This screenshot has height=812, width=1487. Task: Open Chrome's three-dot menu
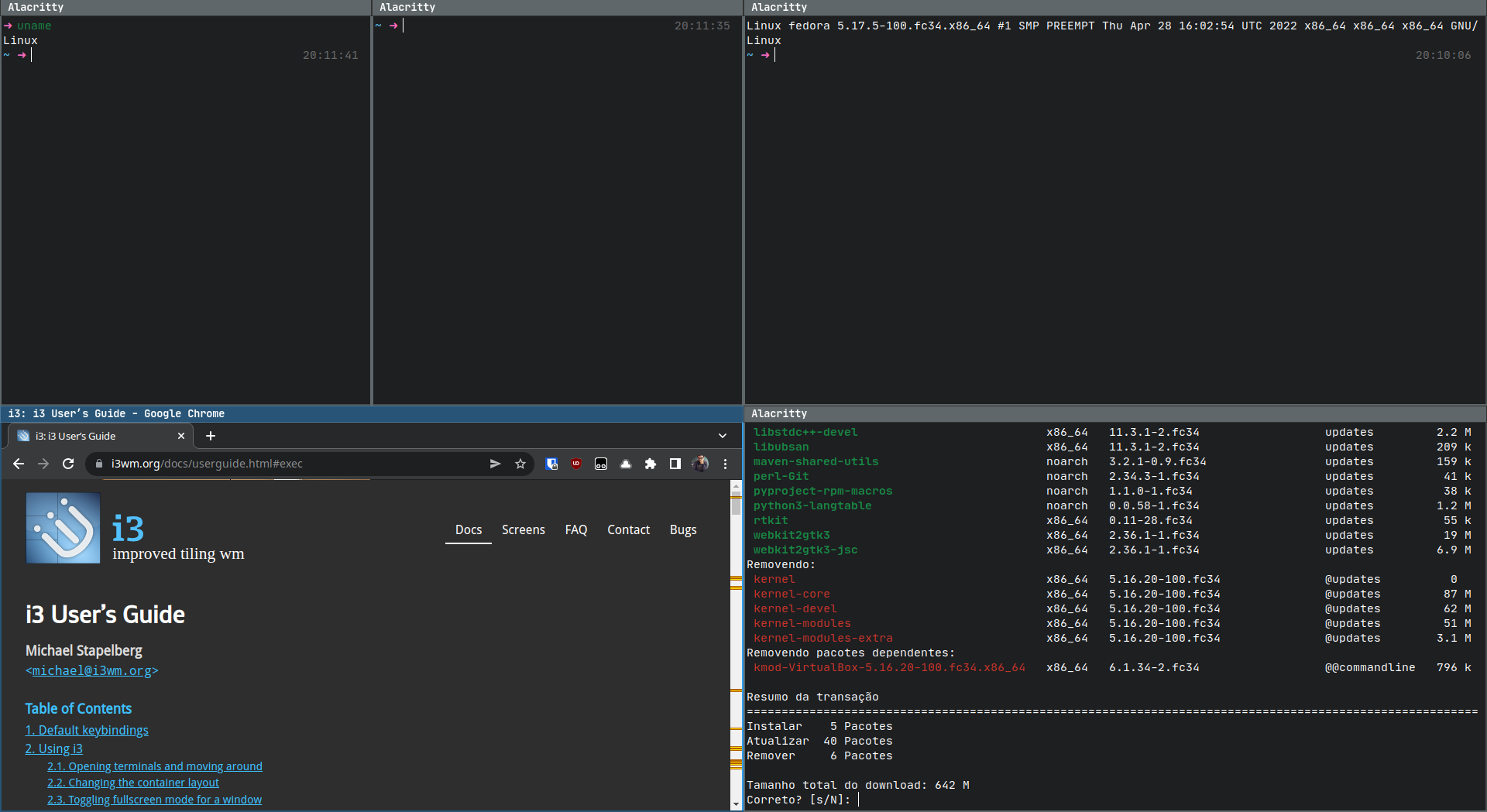pyautogui.click(x=725, y=464)
